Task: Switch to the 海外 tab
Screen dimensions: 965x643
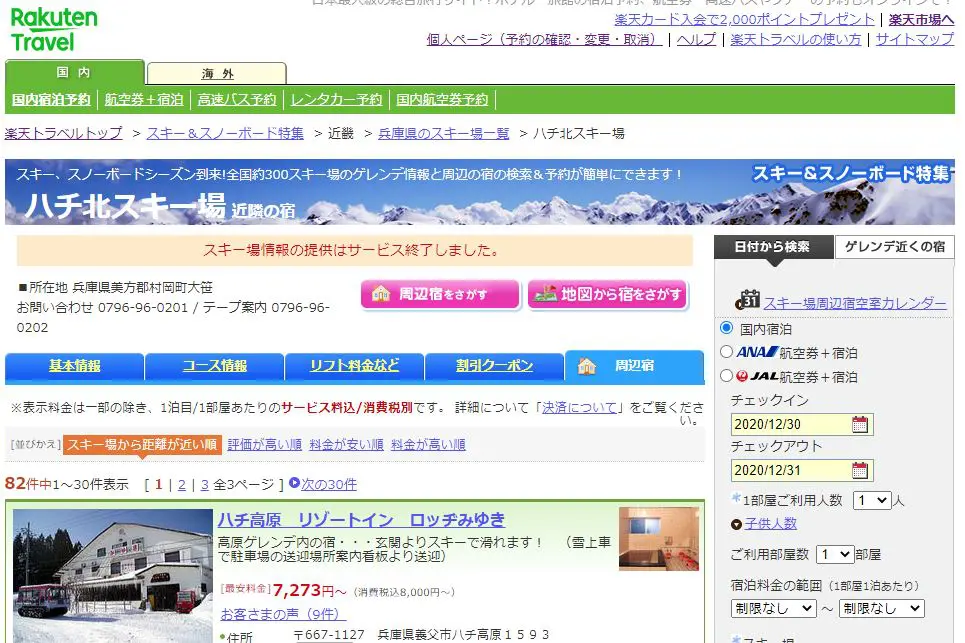Action: [x=217, y=73]
